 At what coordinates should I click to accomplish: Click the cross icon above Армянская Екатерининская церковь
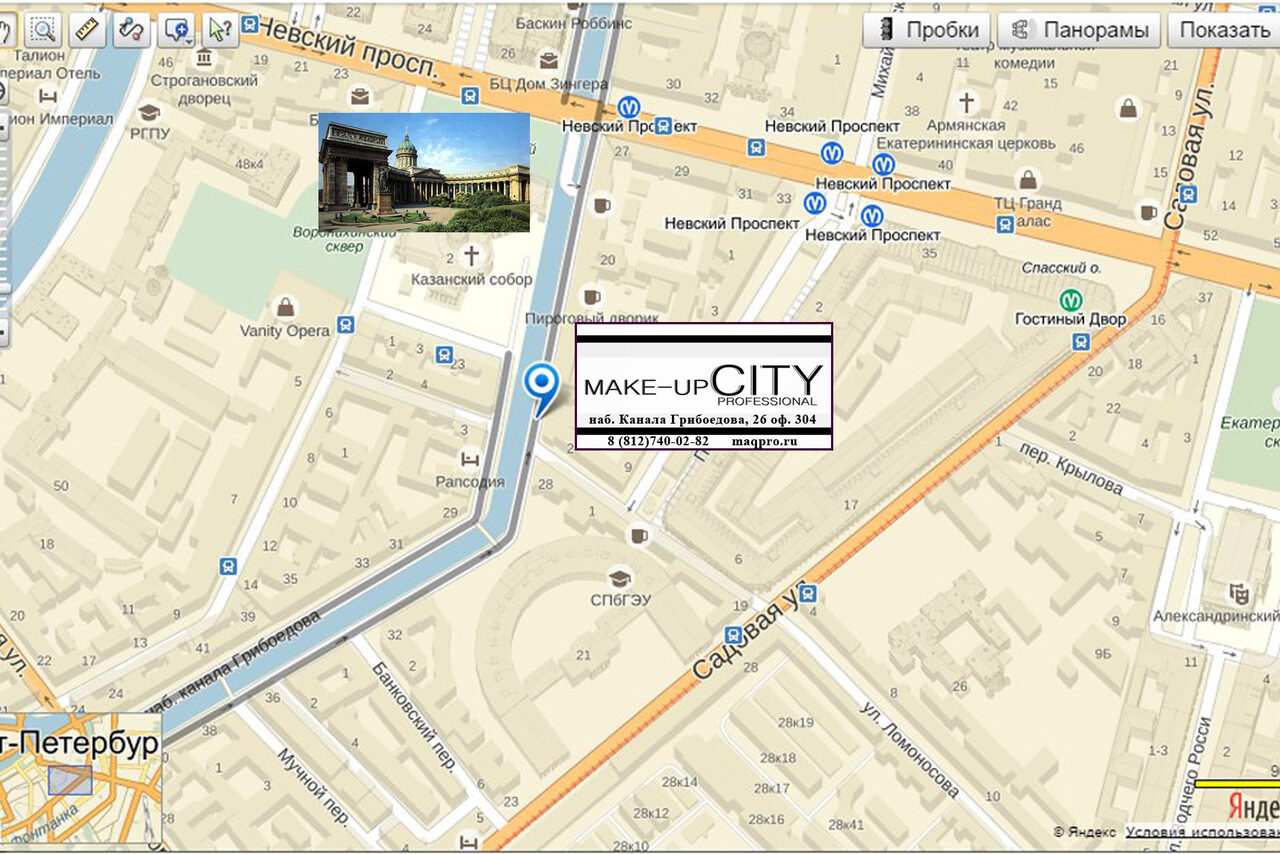(966, 102)
